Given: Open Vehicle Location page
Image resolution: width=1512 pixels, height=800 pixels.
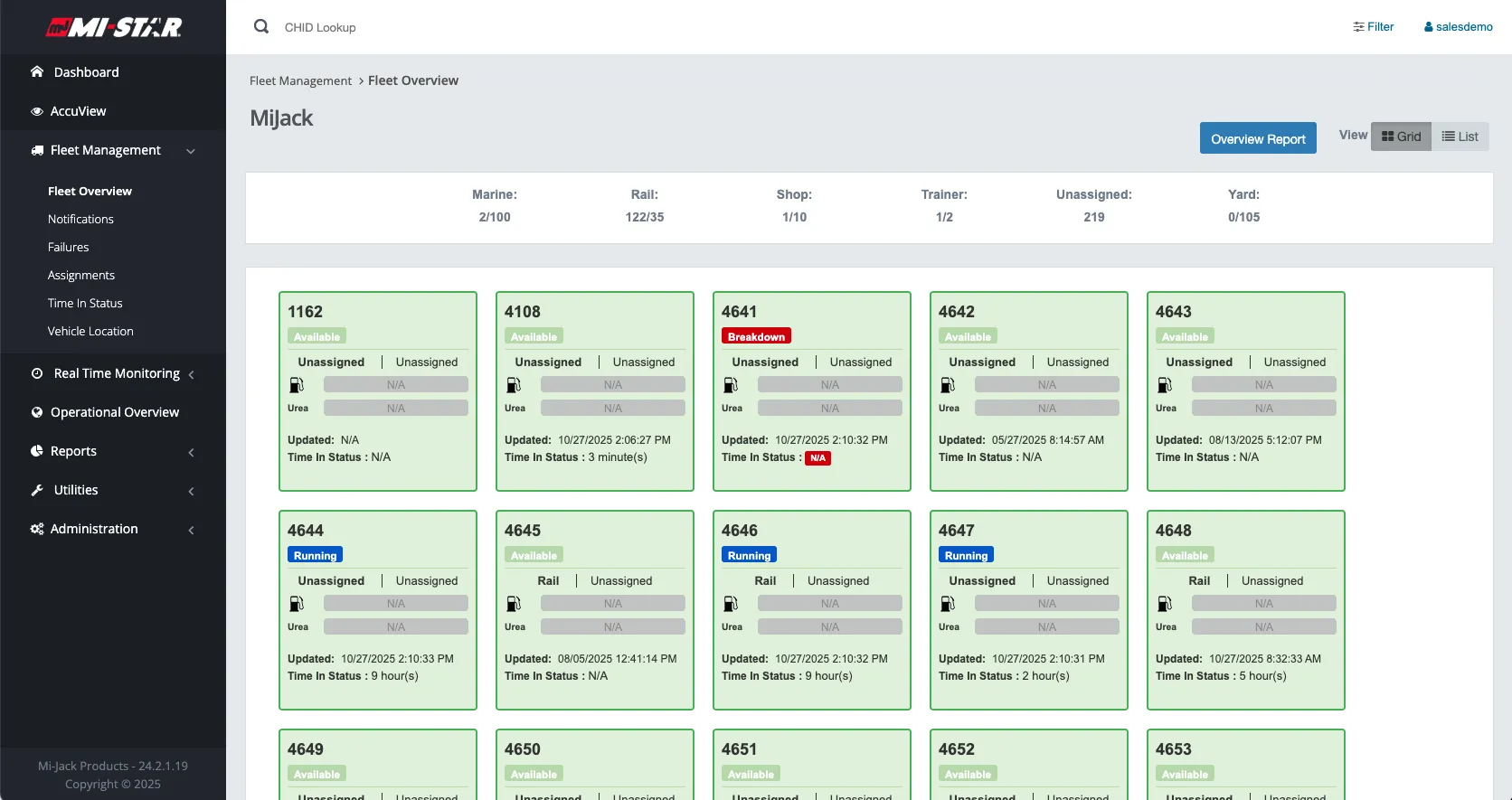Looking at the screenshot, I should [x=90, y=331].
